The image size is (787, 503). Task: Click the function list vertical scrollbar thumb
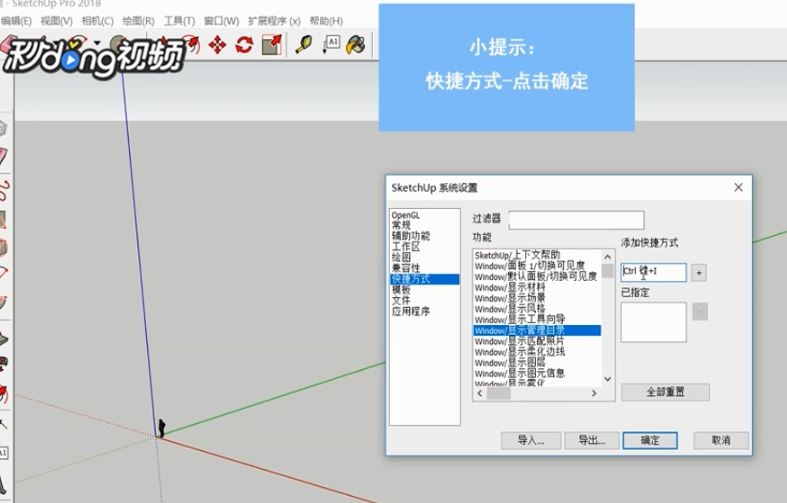tap(607, 271)
